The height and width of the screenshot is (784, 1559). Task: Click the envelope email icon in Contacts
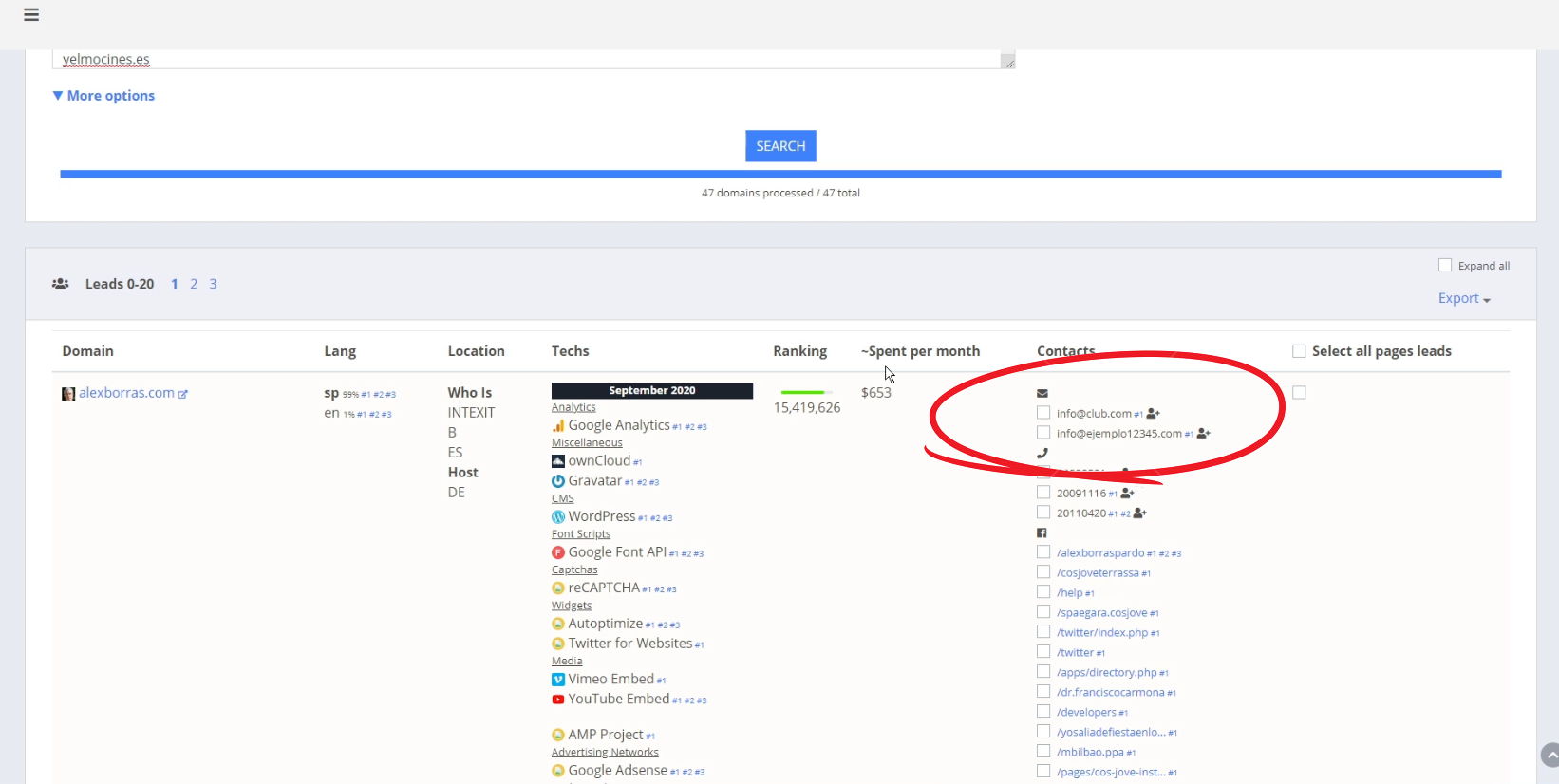pyautogui.click(x=1042, y=393)
